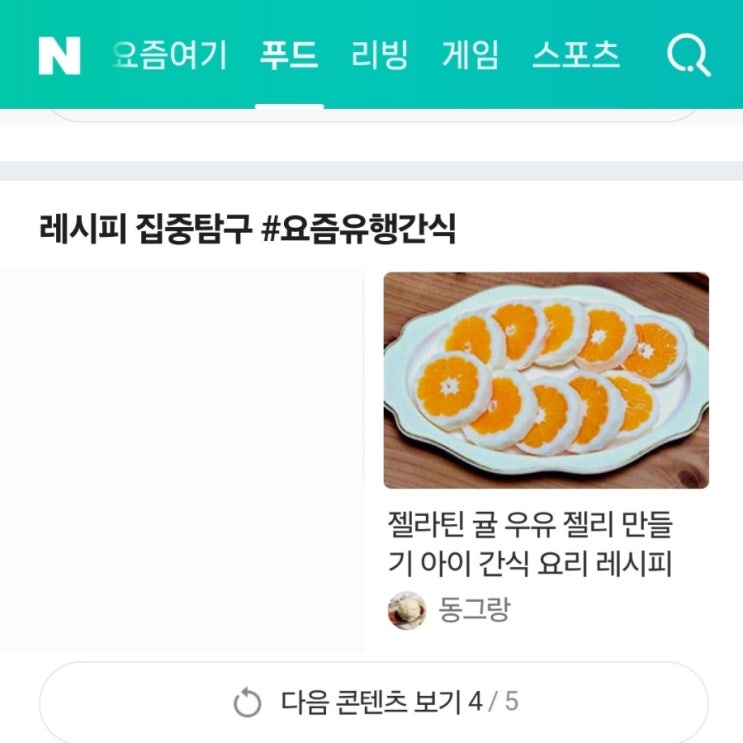Viewport: 743px width, 743px height.
Task: Go to the 게임 tab
Action: coord(470,54)
